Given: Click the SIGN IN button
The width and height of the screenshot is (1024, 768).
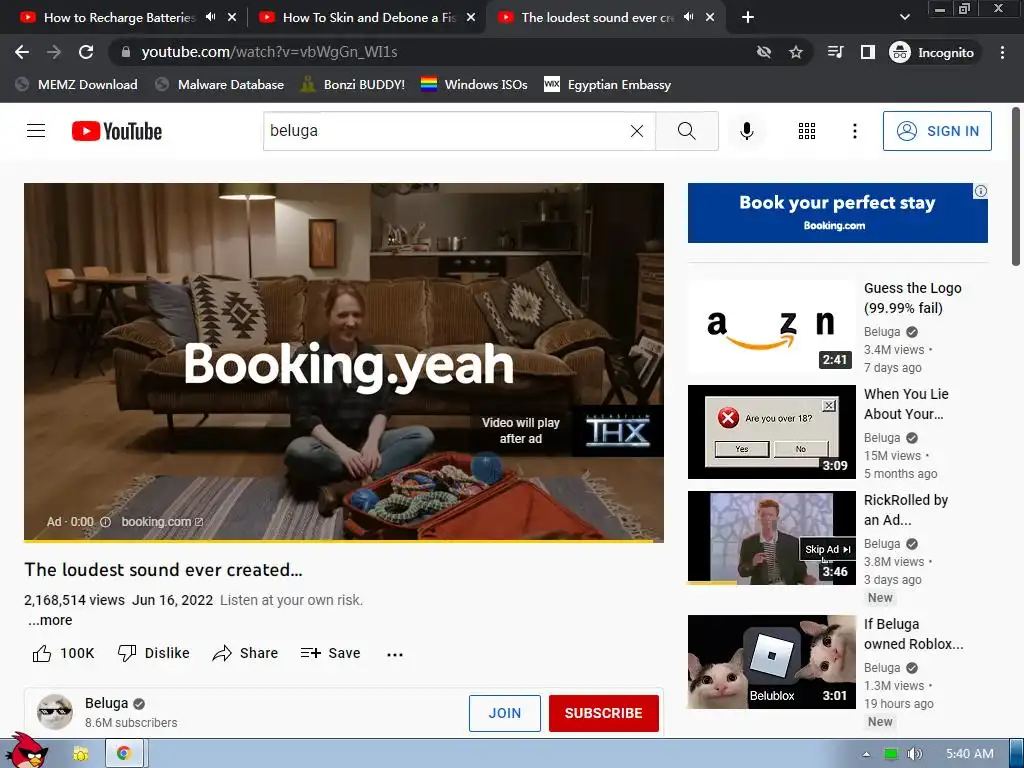Looking at the screenshot, I should pyautogui.click(x=936, y=131).
